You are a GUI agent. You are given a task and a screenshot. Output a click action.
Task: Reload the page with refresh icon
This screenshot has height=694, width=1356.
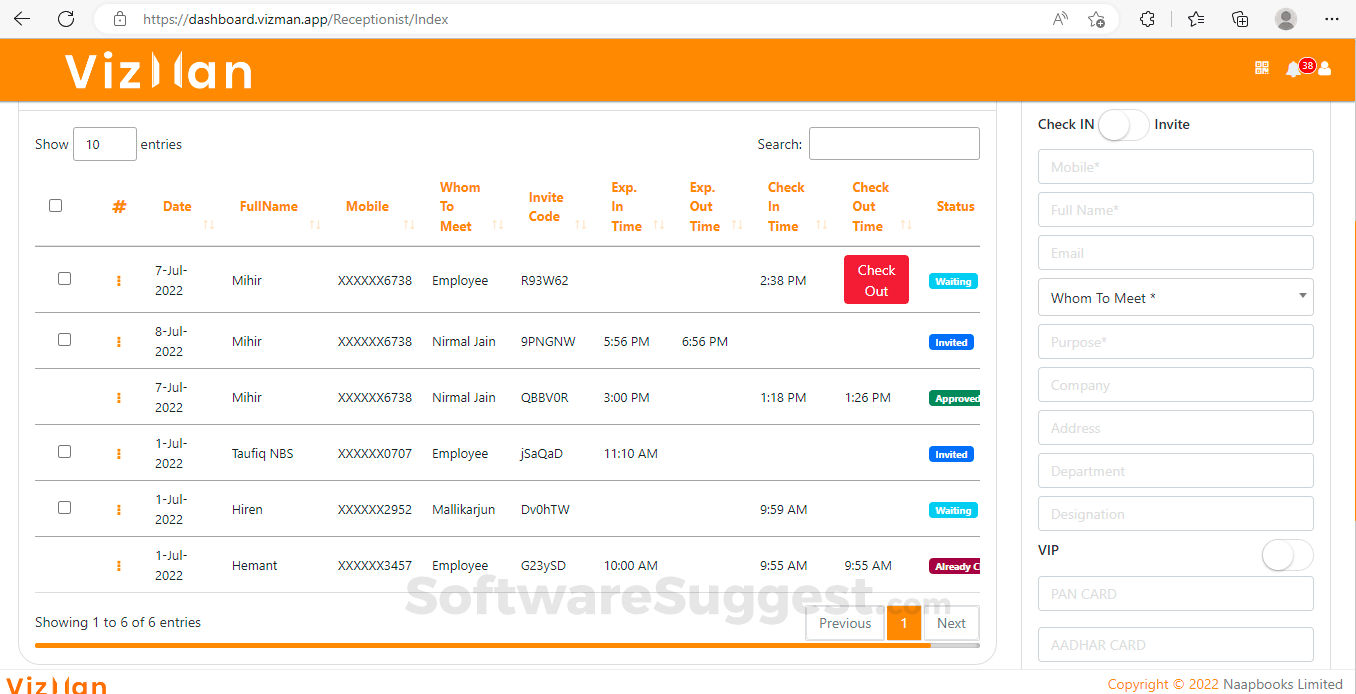click(x=66, y=19)
